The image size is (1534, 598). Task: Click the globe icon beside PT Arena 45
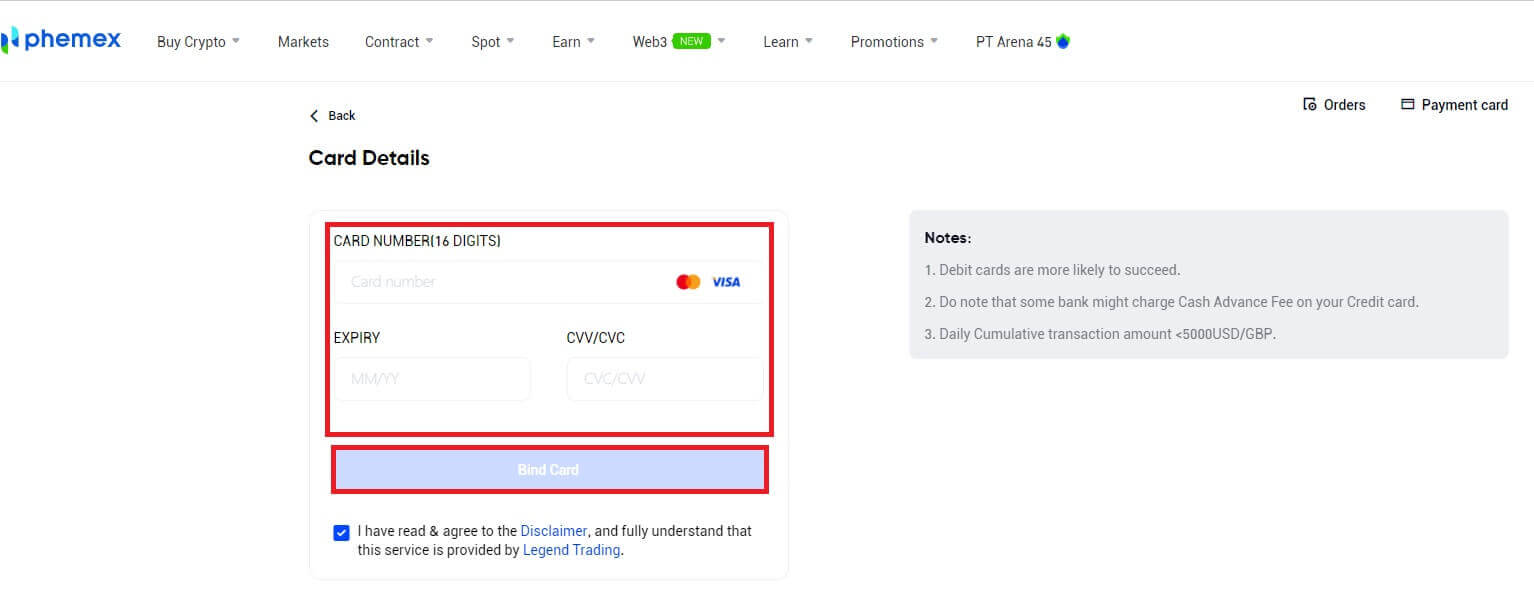[x=1064, y=41]
